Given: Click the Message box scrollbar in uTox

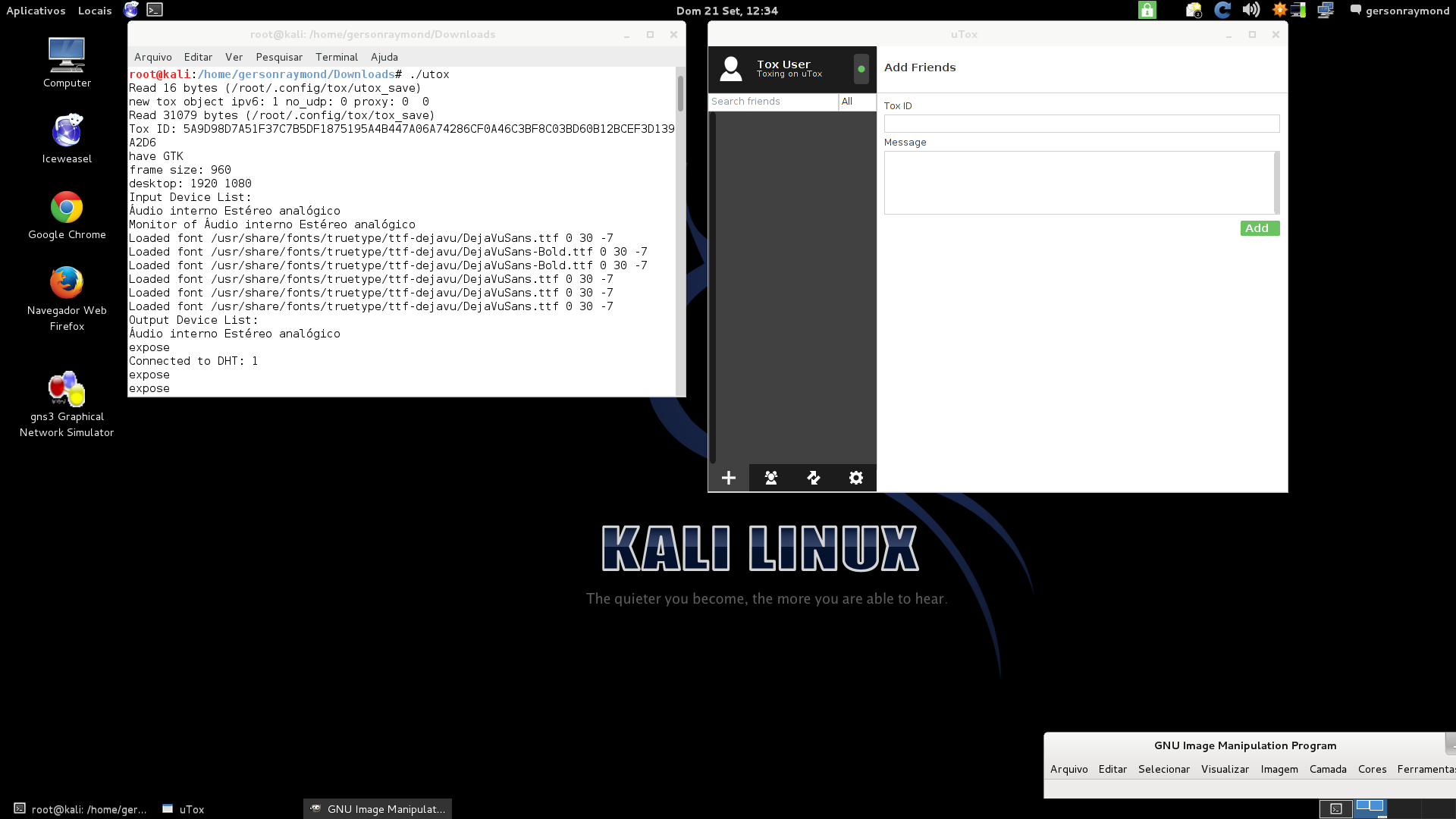Looking at the screenshot, I should (1277, 183).
